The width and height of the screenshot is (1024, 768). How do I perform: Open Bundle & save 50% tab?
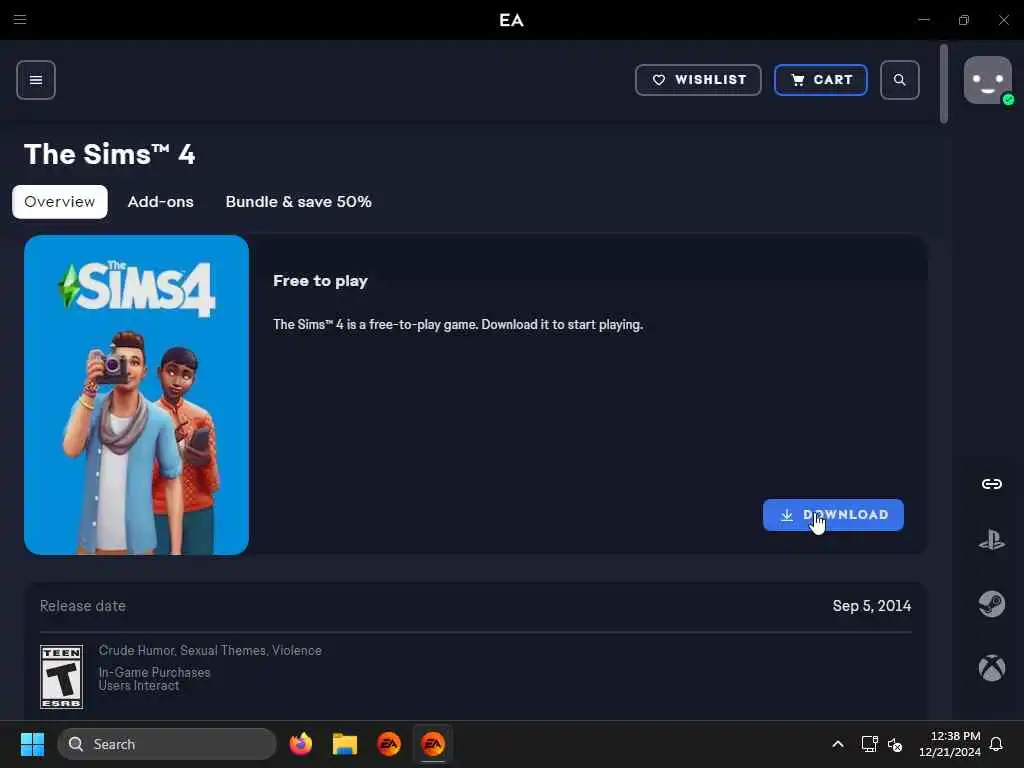[298, 202]
